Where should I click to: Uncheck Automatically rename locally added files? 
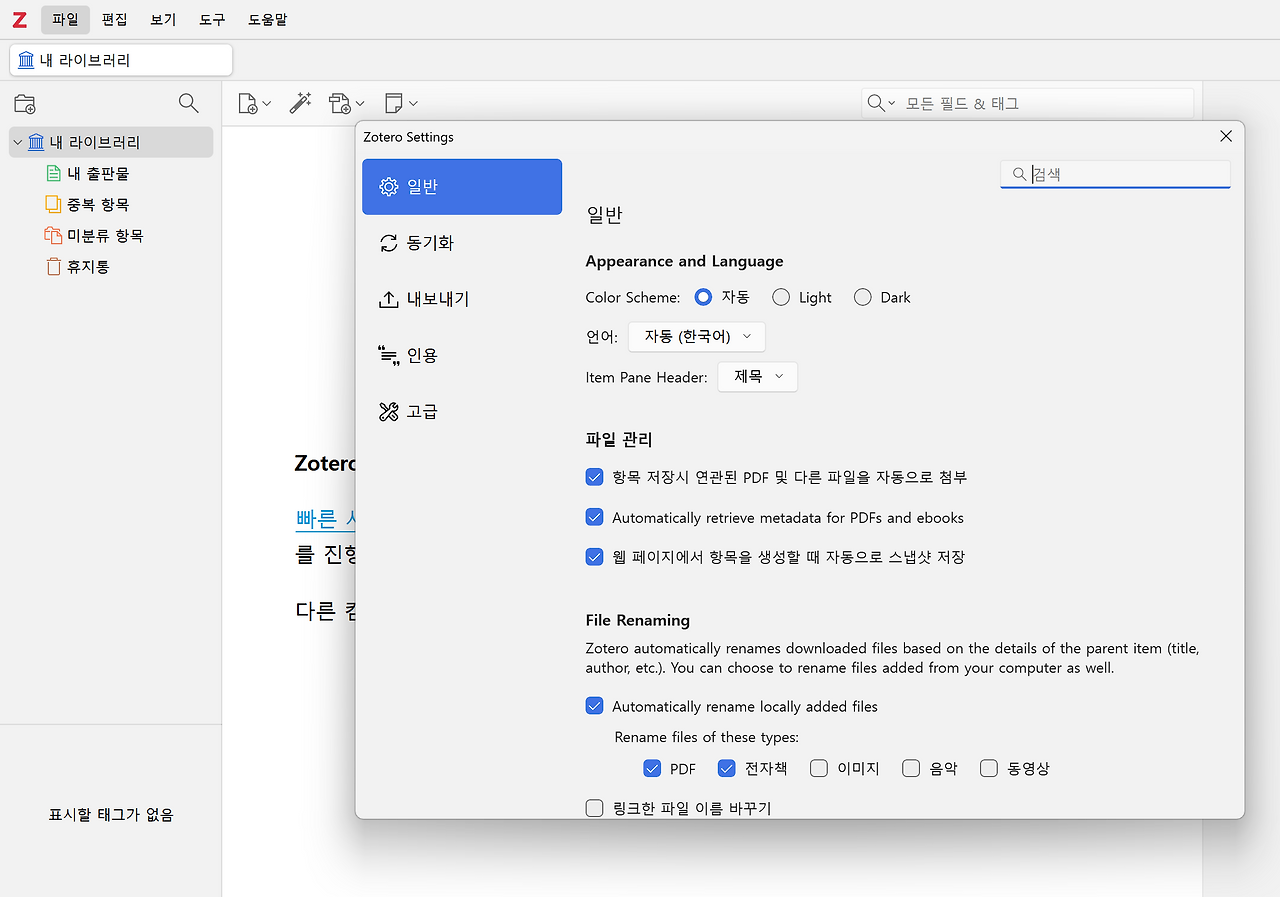[595, 706]
